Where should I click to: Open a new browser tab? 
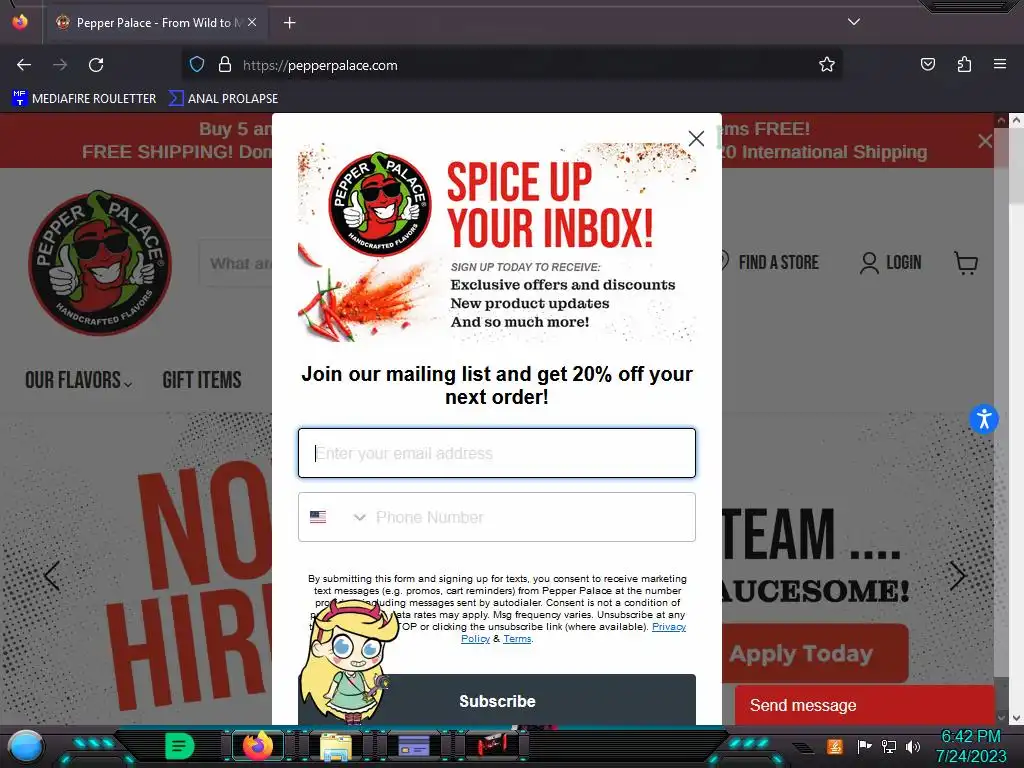[x=289, y=23]
